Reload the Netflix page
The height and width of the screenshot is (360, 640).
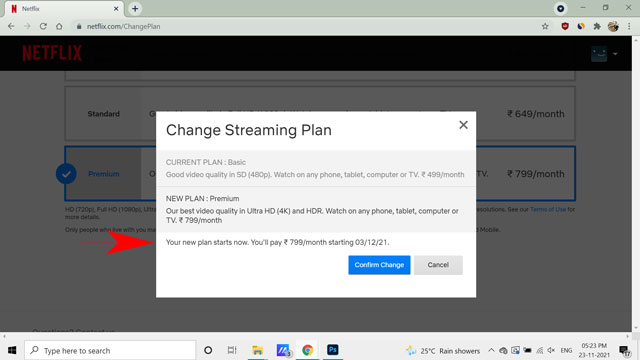tap(43, 26)
